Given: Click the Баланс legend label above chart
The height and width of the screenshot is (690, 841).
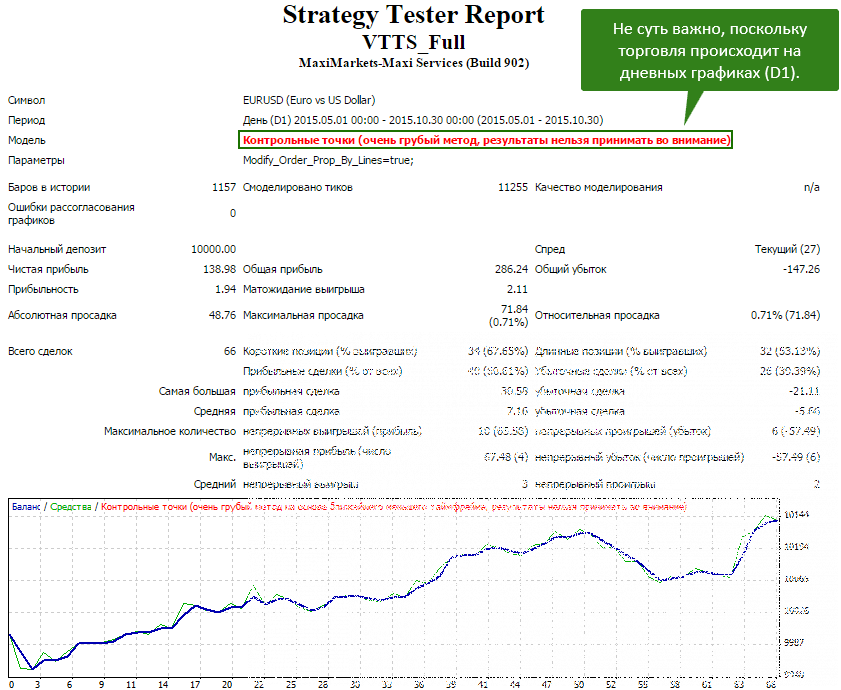Looking at the screenshot, I should pos(27,507).
